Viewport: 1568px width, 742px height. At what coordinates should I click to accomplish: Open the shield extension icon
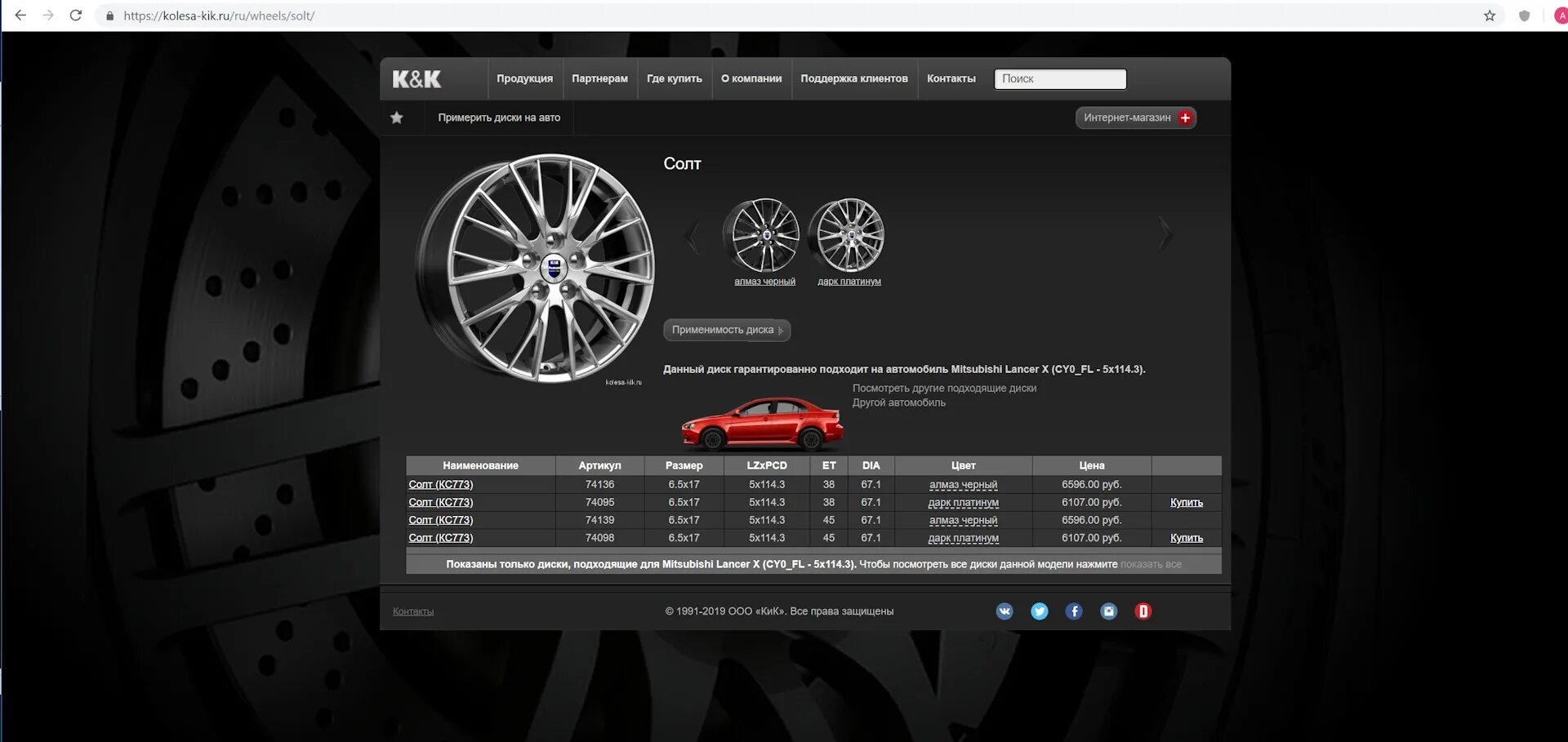pos(1524,16)
